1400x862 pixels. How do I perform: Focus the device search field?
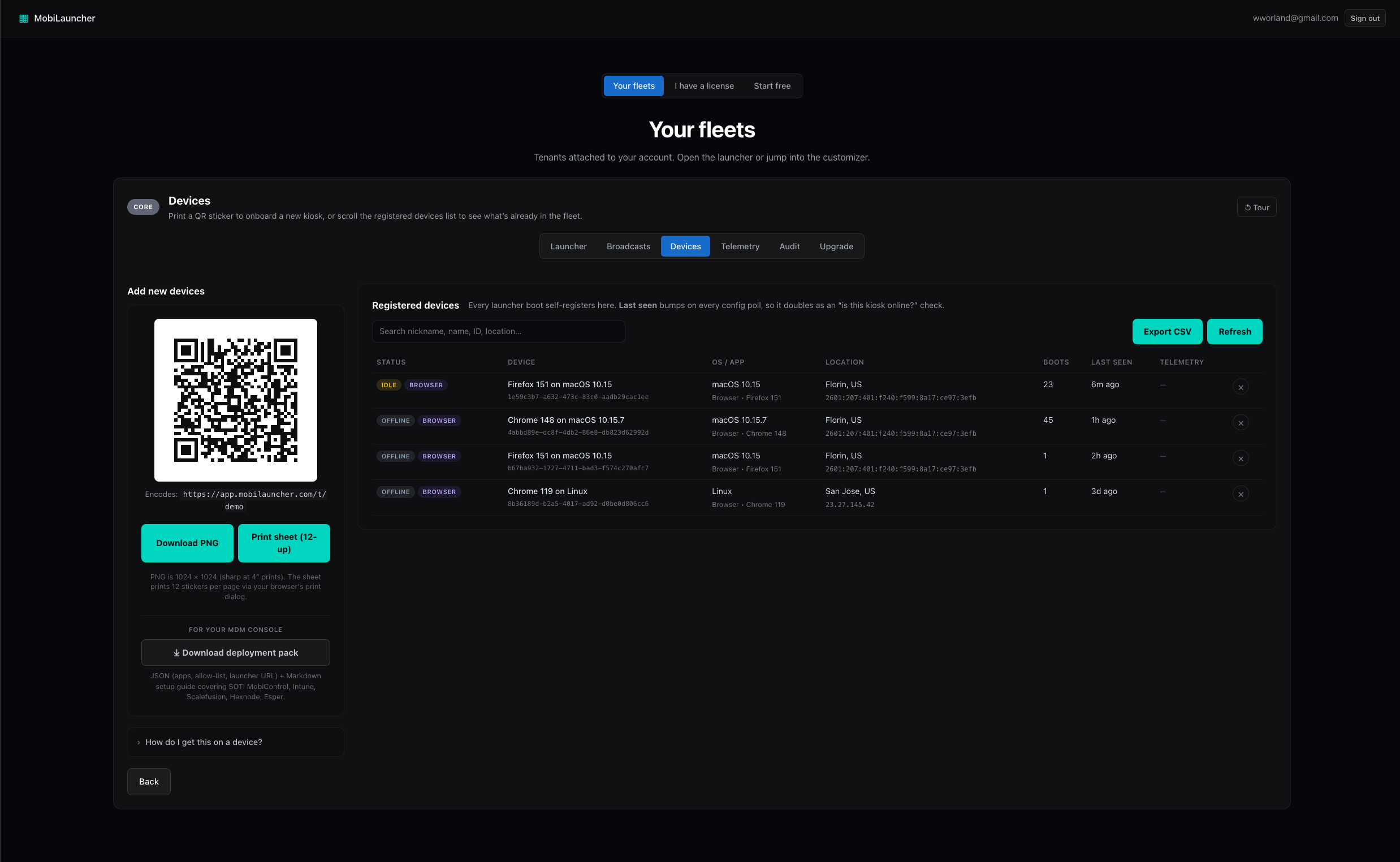tap(498, 332)
